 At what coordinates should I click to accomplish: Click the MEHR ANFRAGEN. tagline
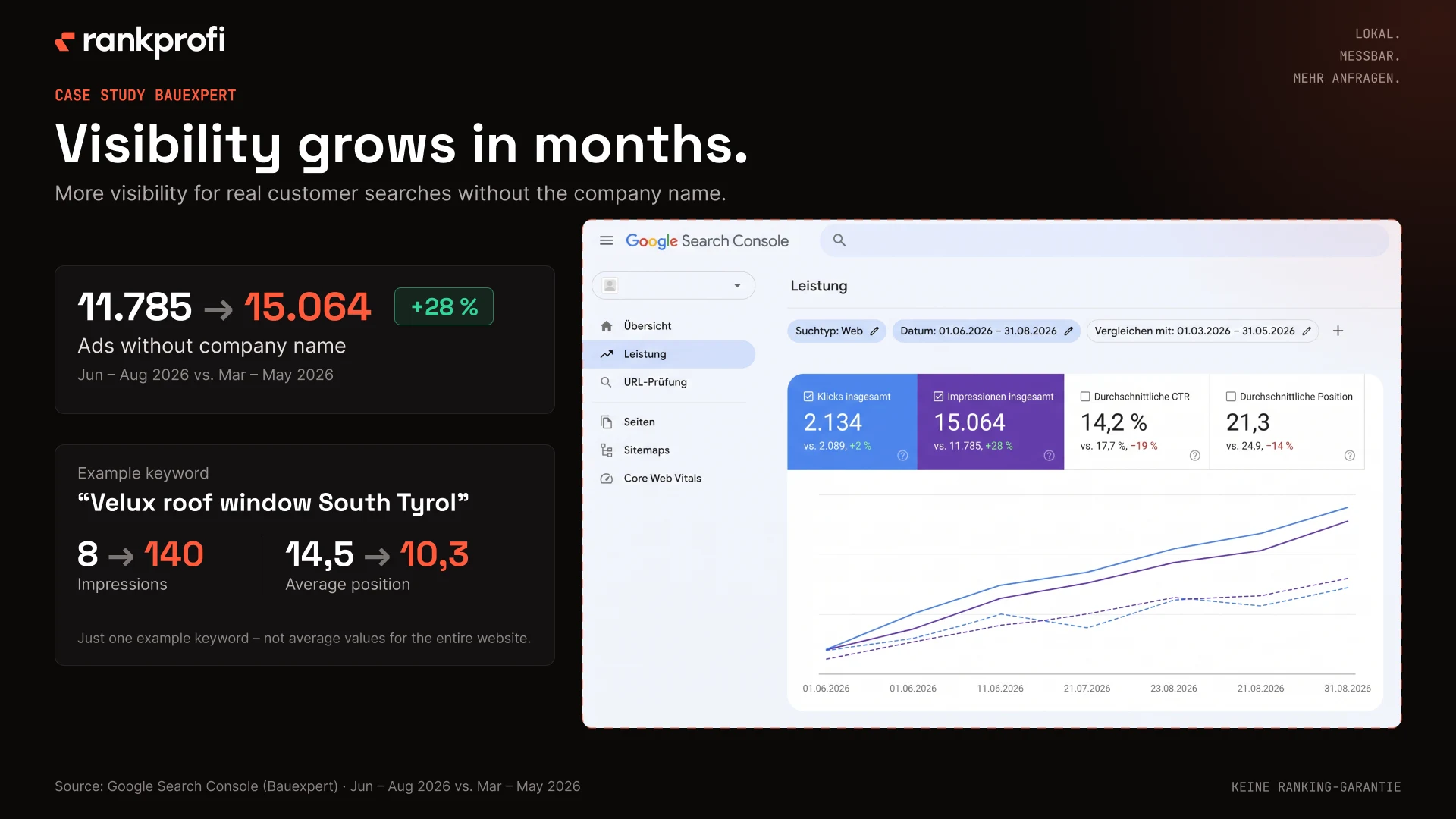1347,78
